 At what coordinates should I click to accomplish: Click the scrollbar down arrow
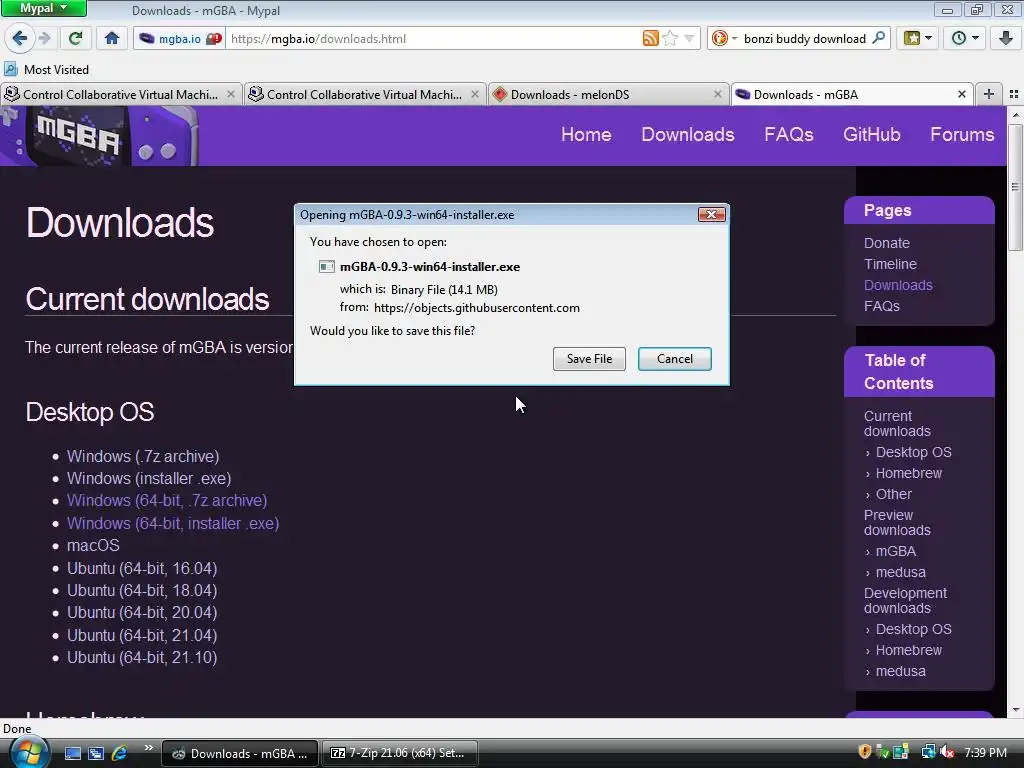(1015, 710)
